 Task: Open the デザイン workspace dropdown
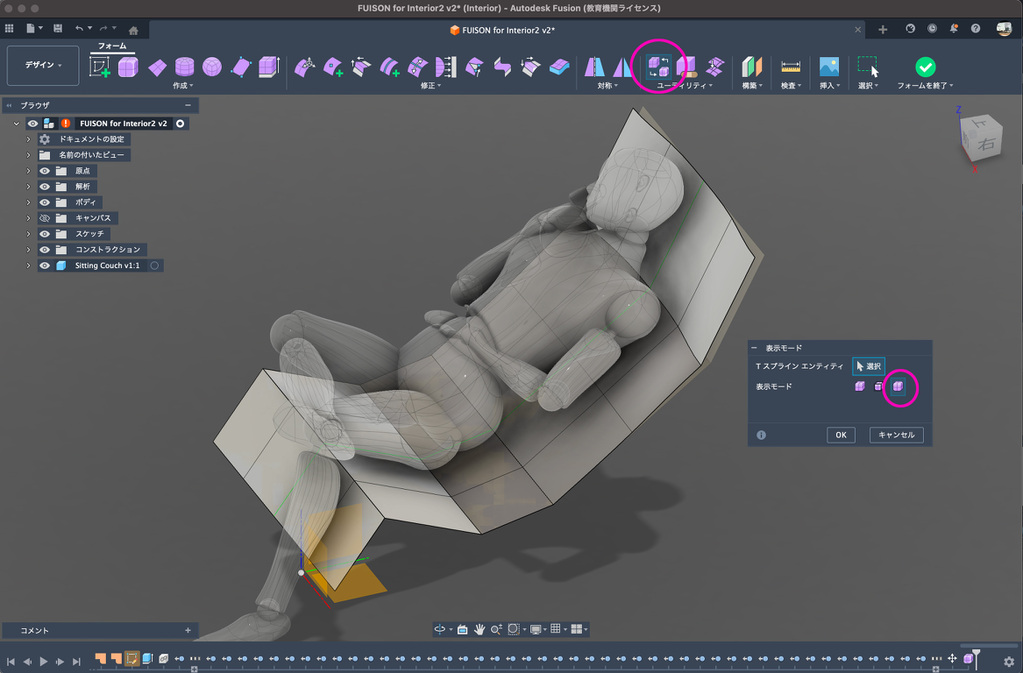pos(43,65)
